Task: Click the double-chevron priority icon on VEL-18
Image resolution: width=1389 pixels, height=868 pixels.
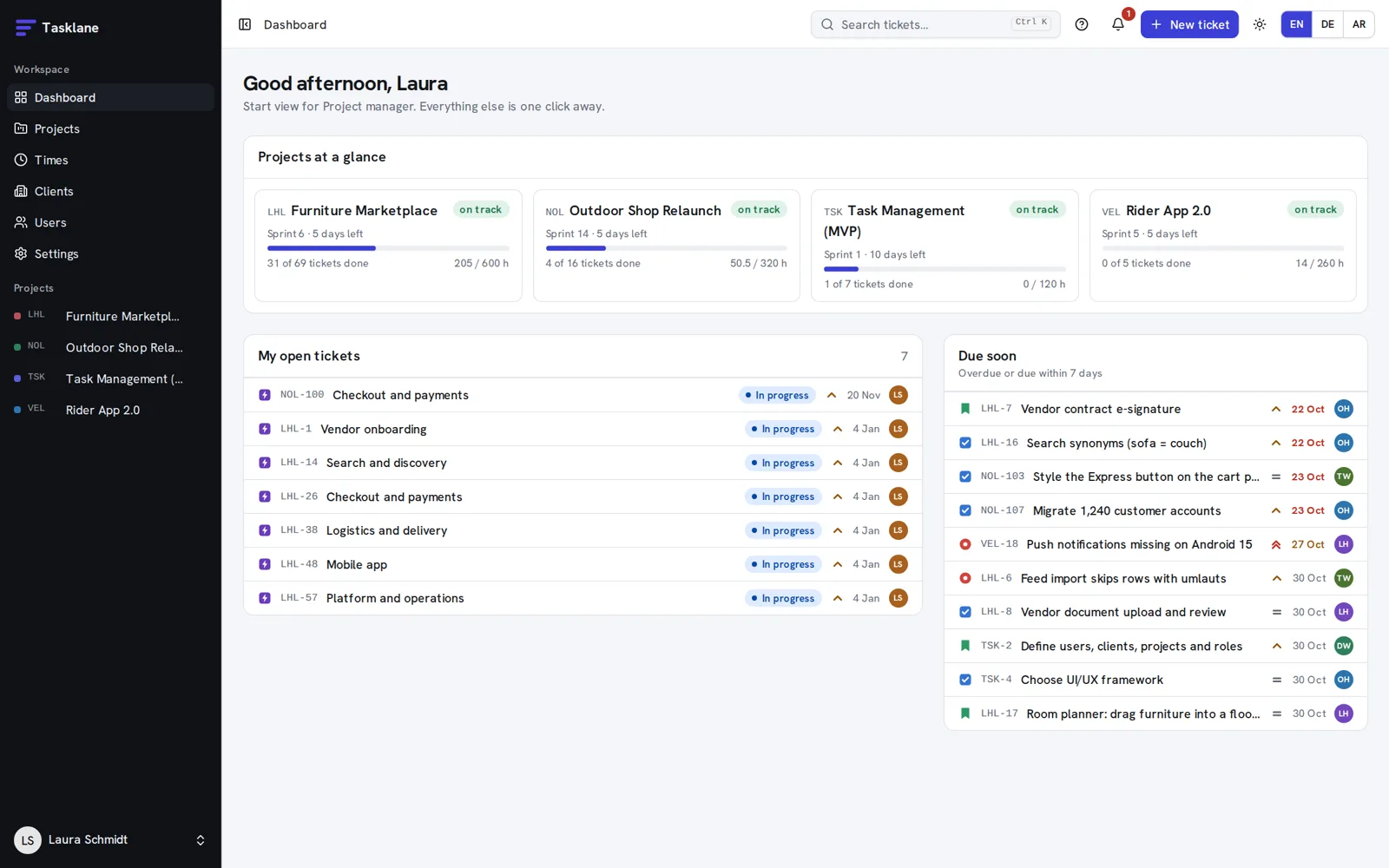Action: point(1276,544)
